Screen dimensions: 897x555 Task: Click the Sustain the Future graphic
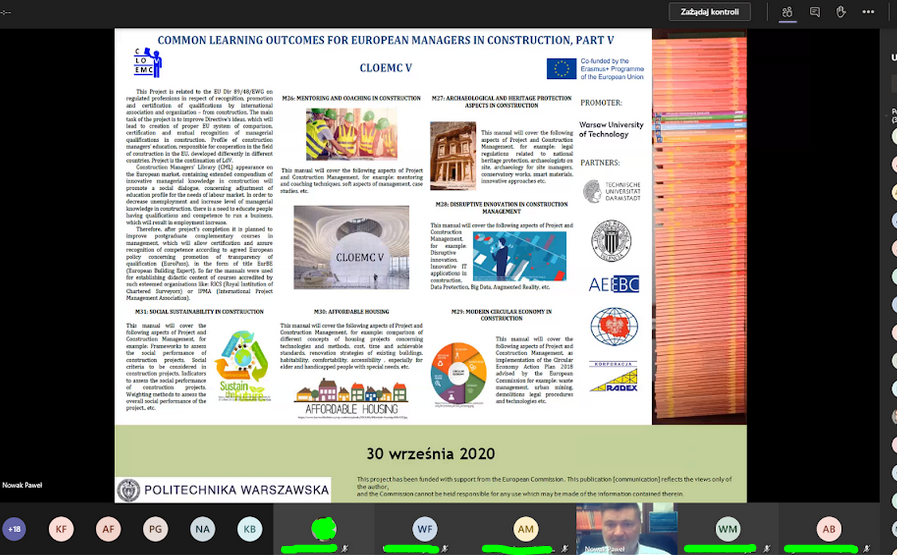coord(242,366)
